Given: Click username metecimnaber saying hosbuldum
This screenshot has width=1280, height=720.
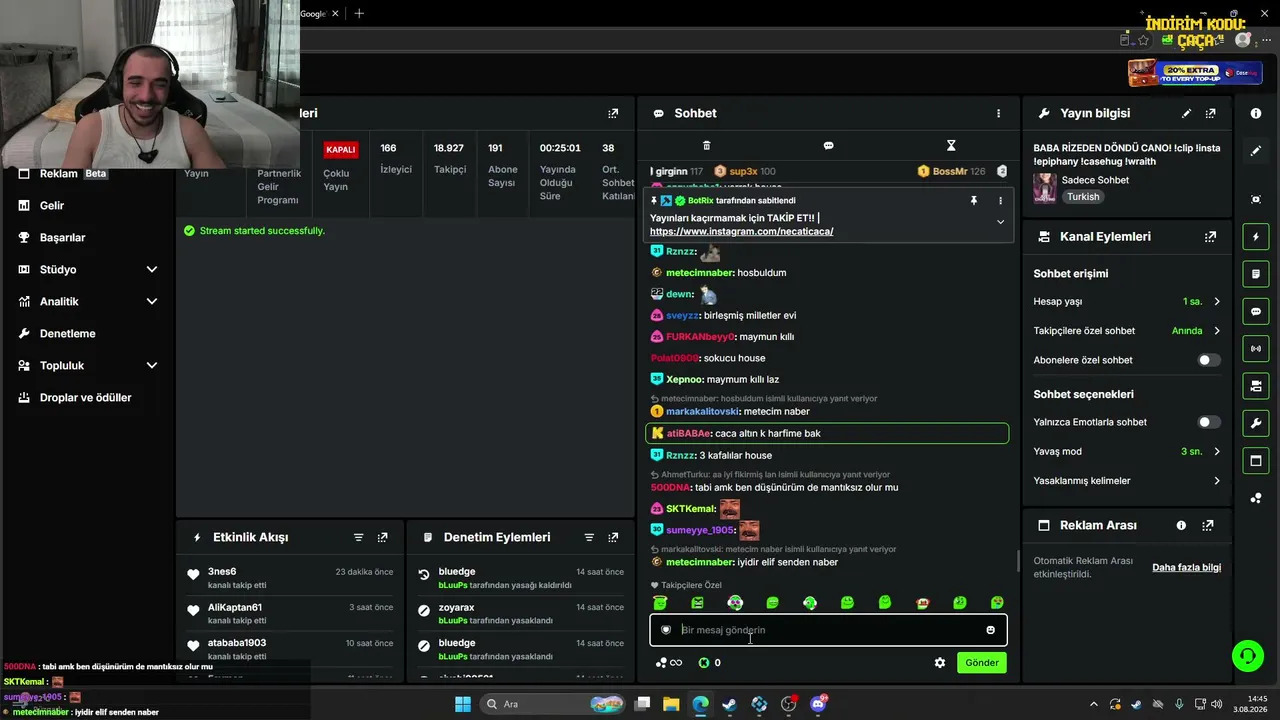Looking at the screenshot, I should [x=700, y=273].
